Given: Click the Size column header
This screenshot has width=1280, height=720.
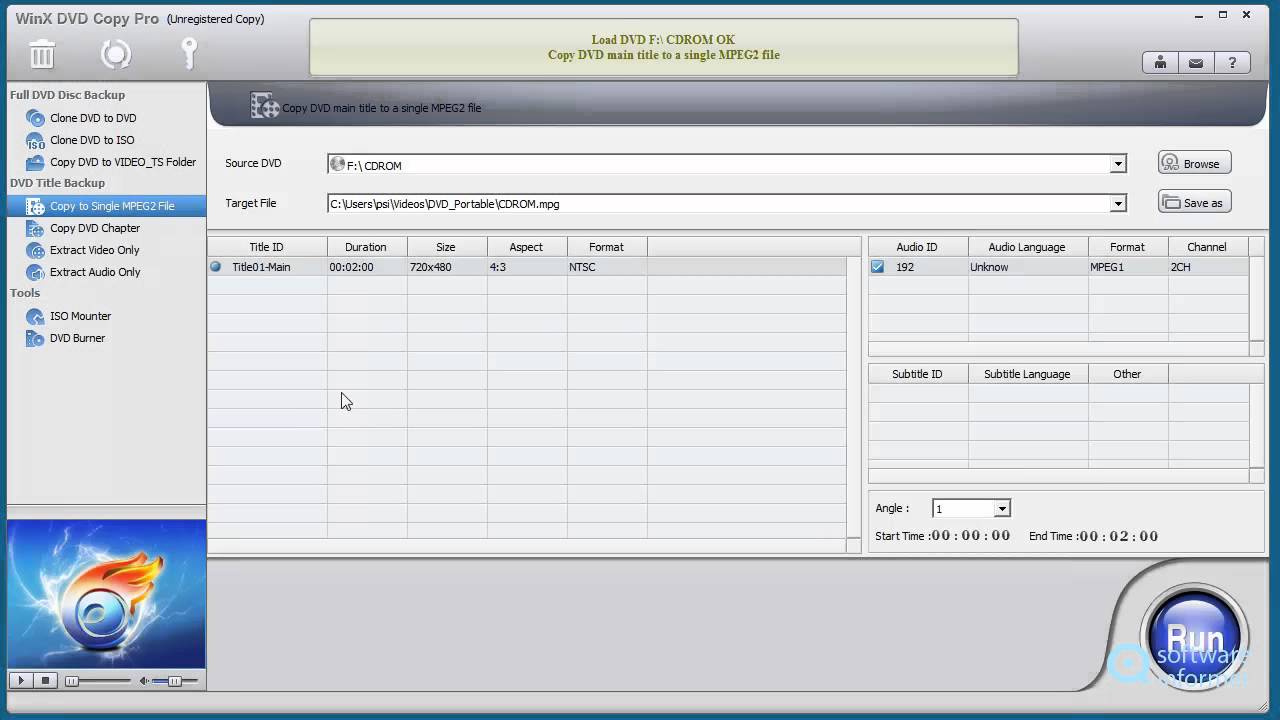Looking at the screenshot, I should click(x=446, y=247).
